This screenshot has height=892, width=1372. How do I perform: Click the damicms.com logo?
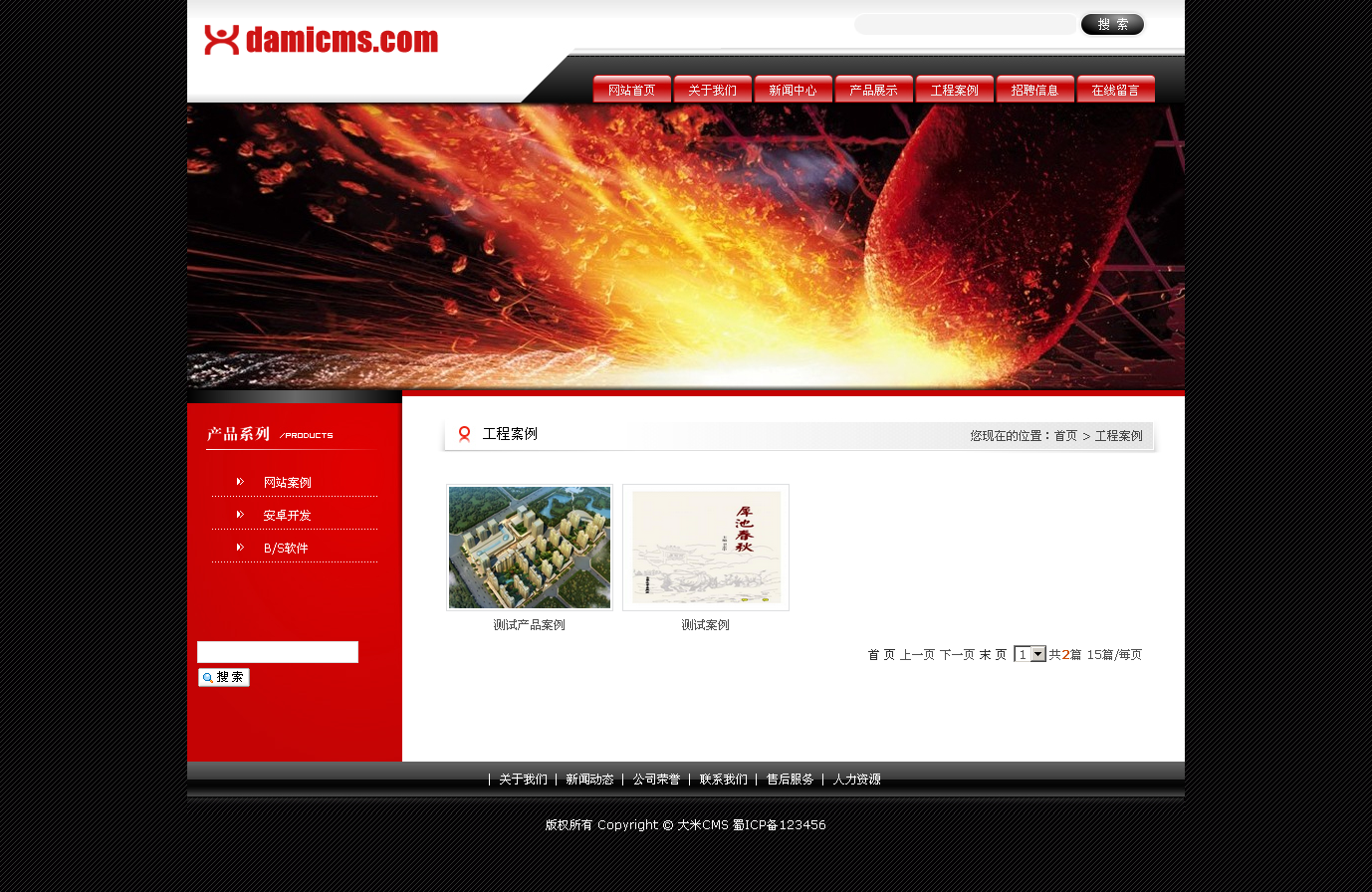click(x=321, y=40)
